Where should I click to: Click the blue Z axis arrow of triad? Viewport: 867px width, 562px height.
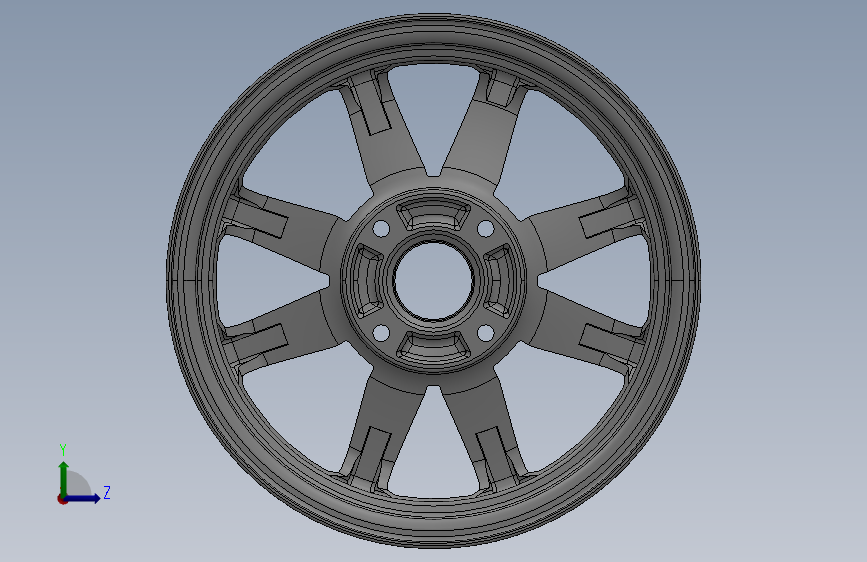point(83,498)
